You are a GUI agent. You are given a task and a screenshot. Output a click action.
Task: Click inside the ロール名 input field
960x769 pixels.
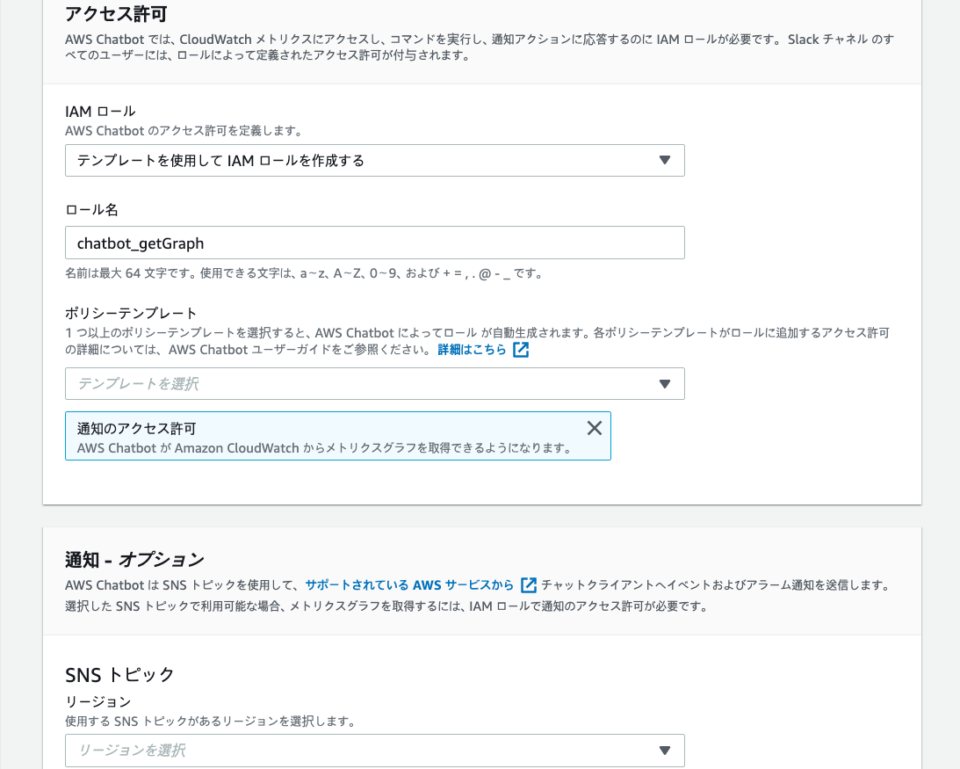375,242
